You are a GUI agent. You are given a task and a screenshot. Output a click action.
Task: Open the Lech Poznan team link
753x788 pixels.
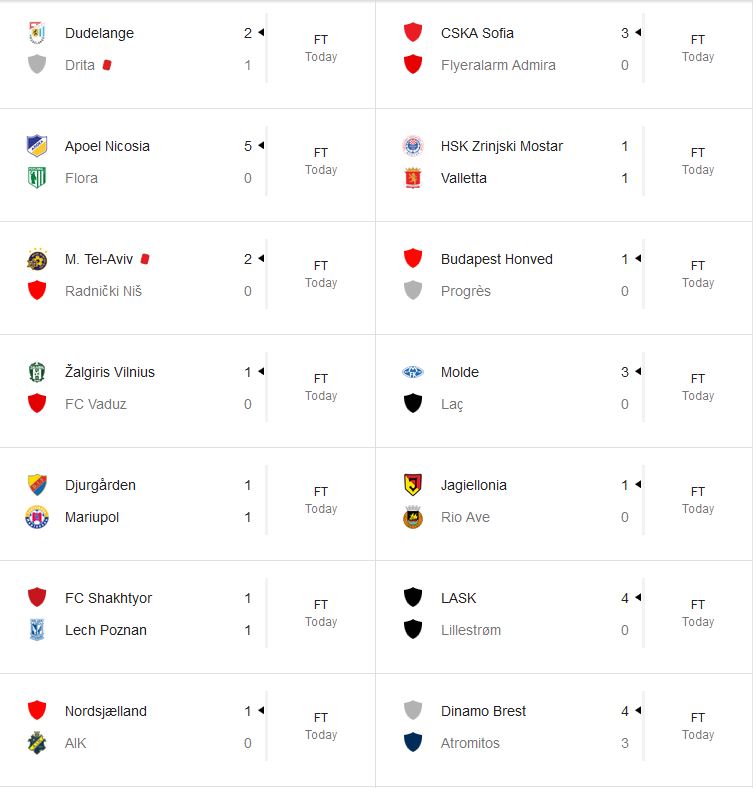point(105,630)
